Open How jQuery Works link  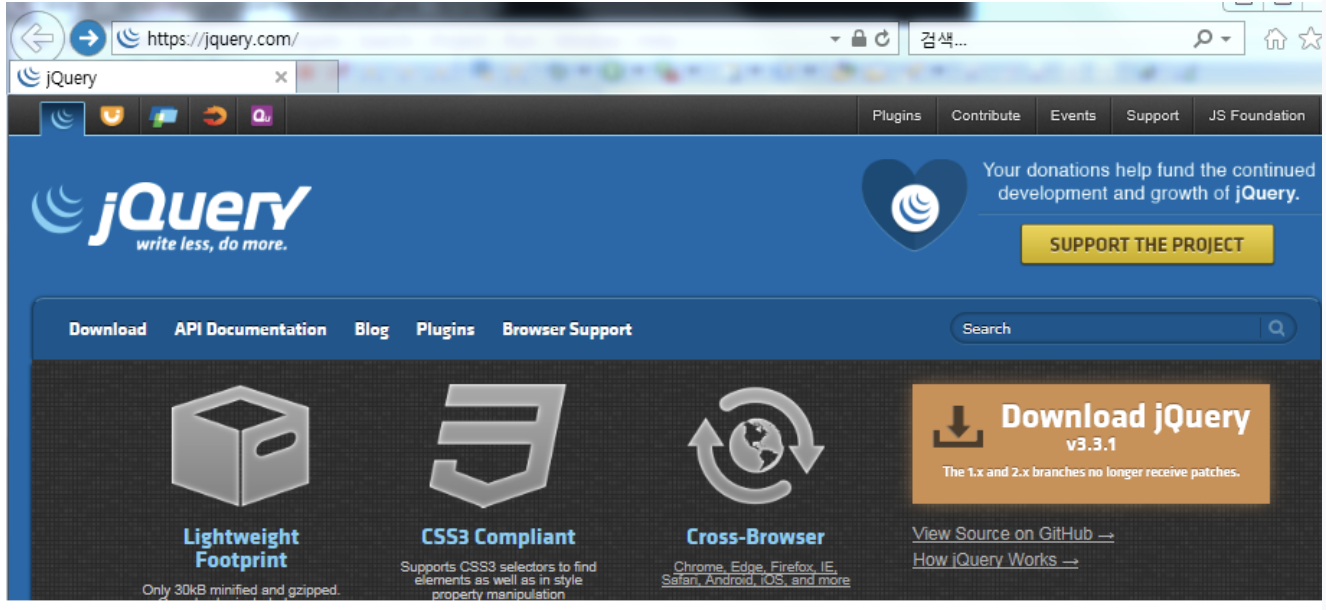(x=995, y=560)
